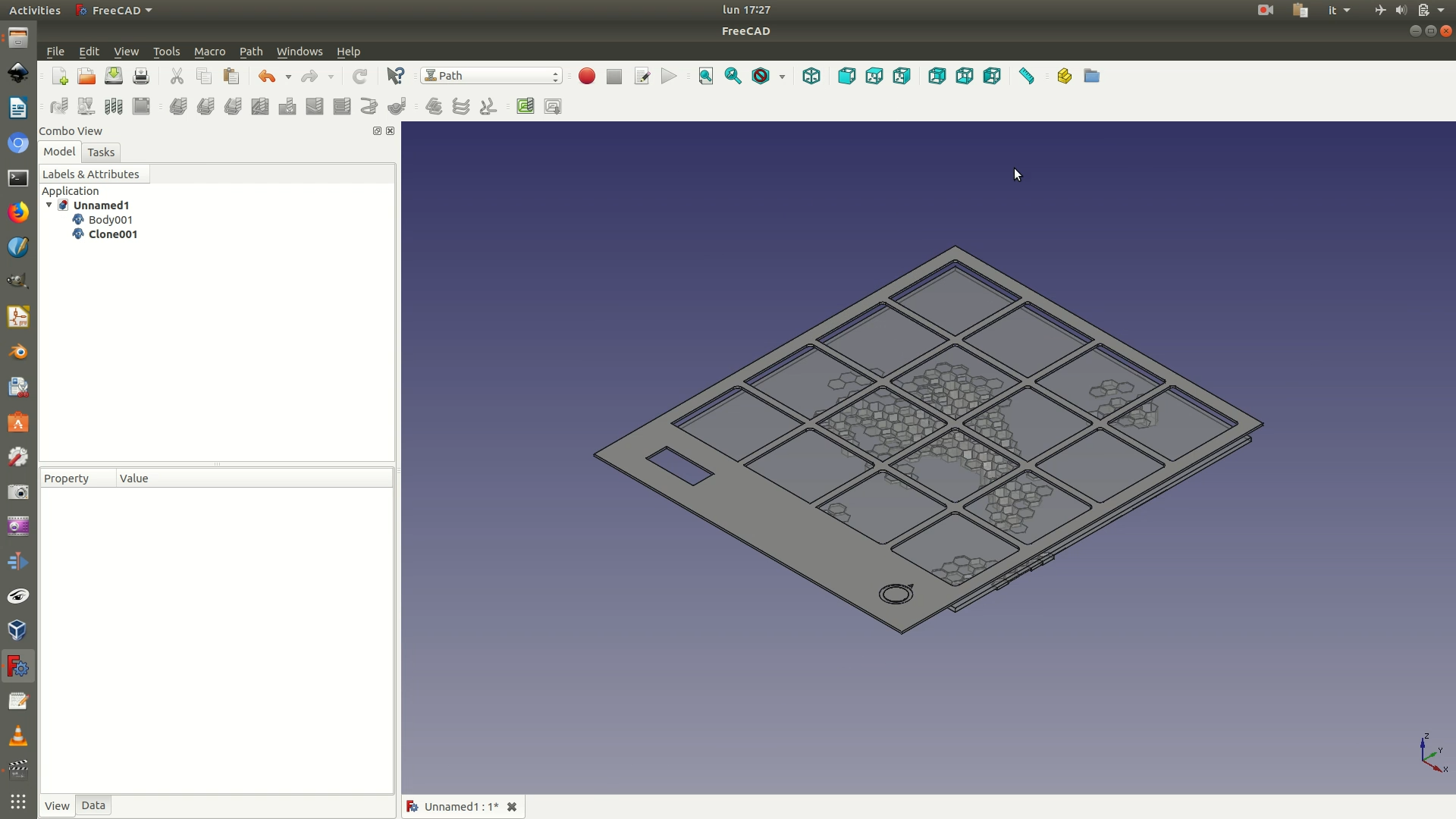Activate the Measure distance ruler tool
This screenshot has height=819, width=1456.
[1027, 76]
